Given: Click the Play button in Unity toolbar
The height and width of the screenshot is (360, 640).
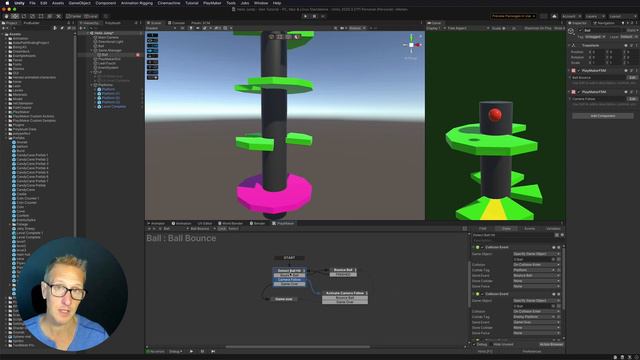Looking at the screenshot, I should coord(305,16).
